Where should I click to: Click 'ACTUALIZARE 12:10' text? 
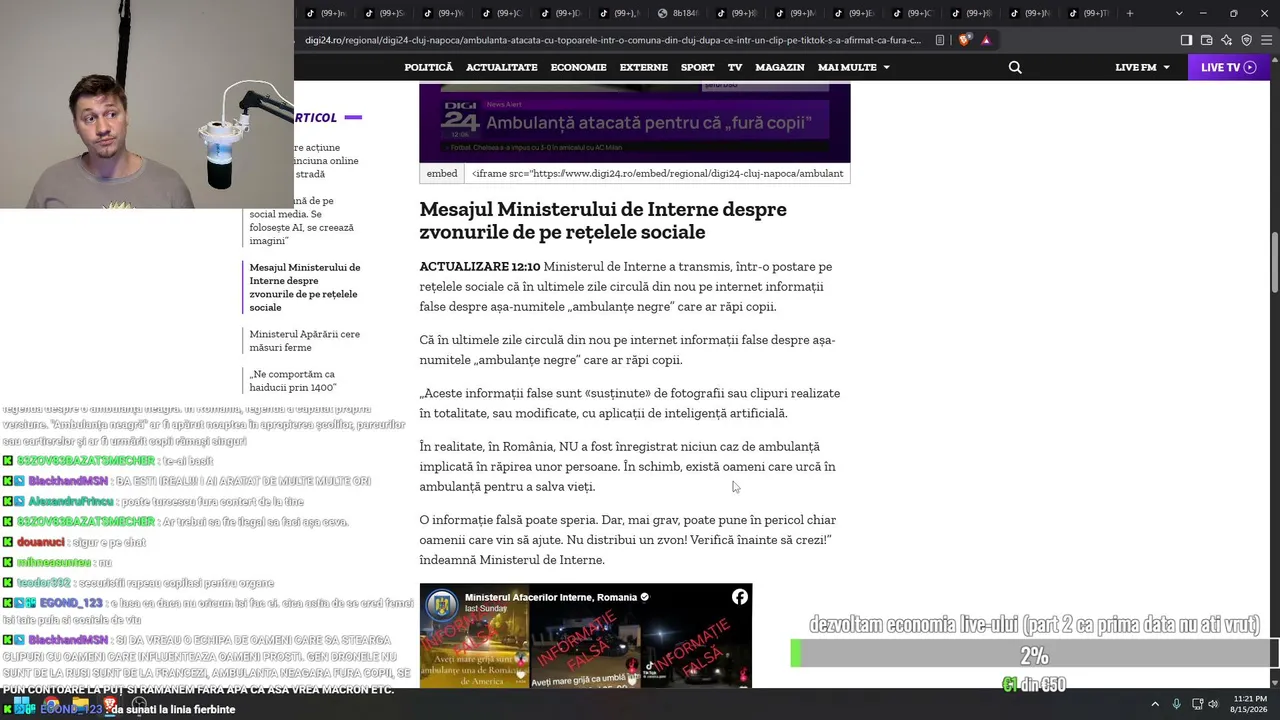click(480, 267)
